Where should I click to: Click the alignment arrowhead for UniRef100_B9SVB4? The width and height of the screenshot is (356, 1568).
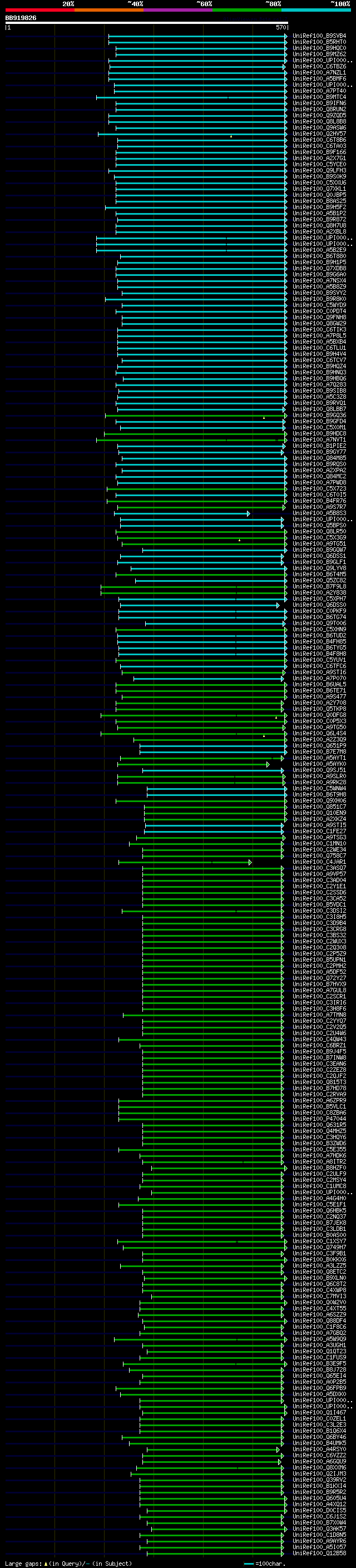(x=286, y=37)
